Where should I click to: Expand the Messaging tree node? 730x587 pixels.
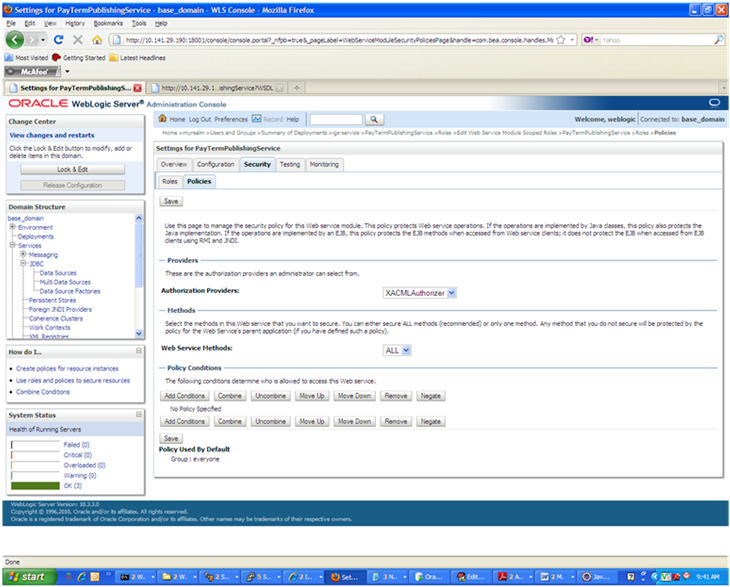[23, 255]
